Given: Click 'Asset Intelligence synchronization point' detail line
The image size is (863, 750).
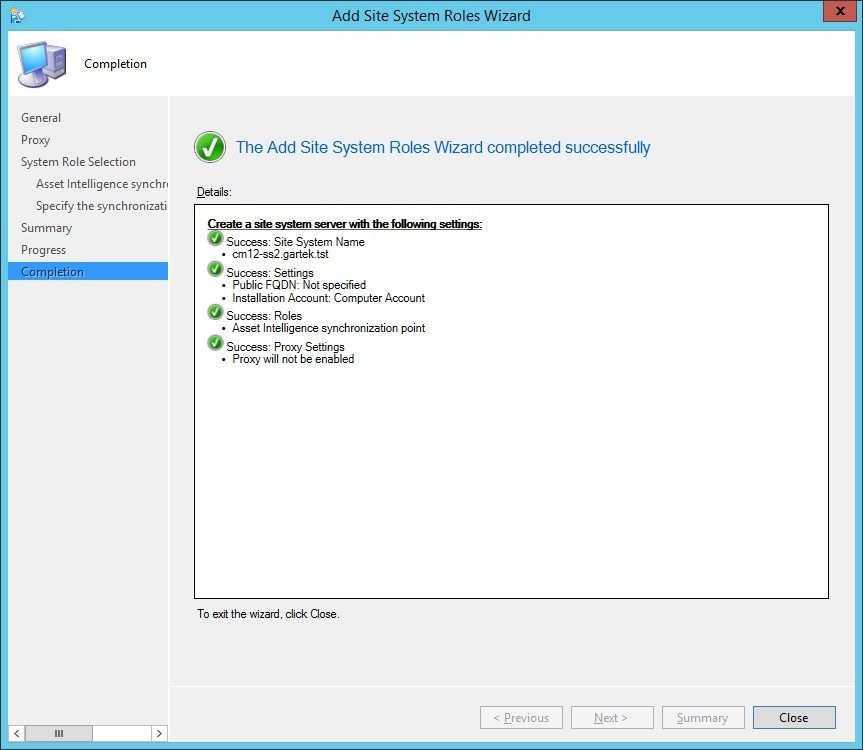Looking at the screenshot, I should (x=329, y=328).
